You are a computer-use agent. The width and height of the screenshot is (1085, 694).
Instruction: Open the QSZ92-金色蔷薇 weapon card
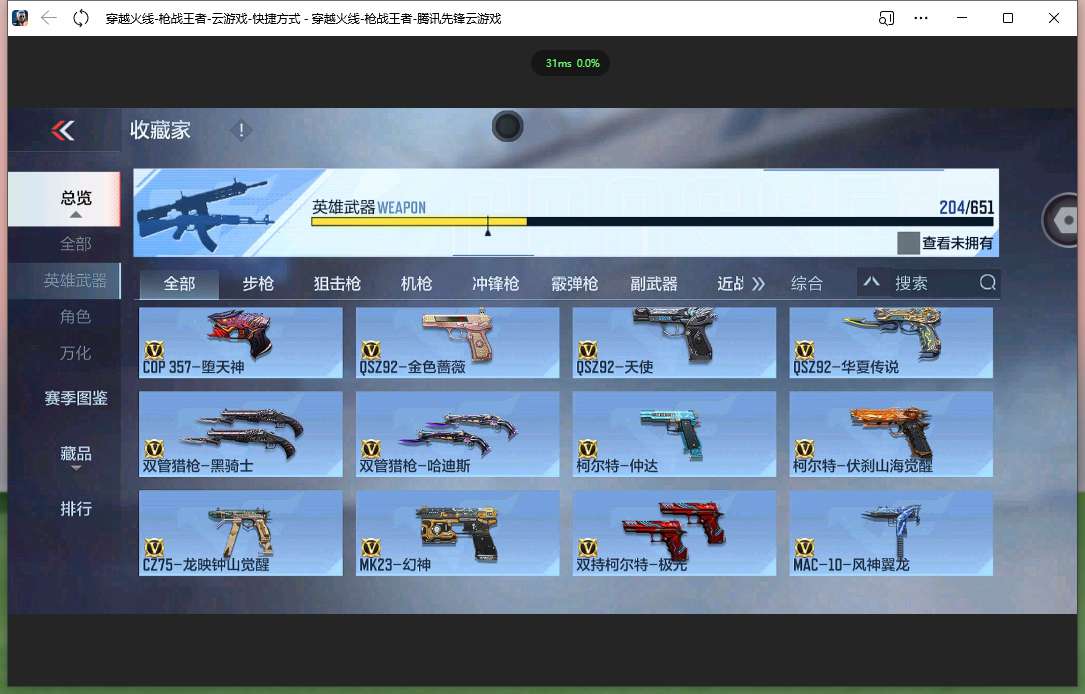point(457,343)
